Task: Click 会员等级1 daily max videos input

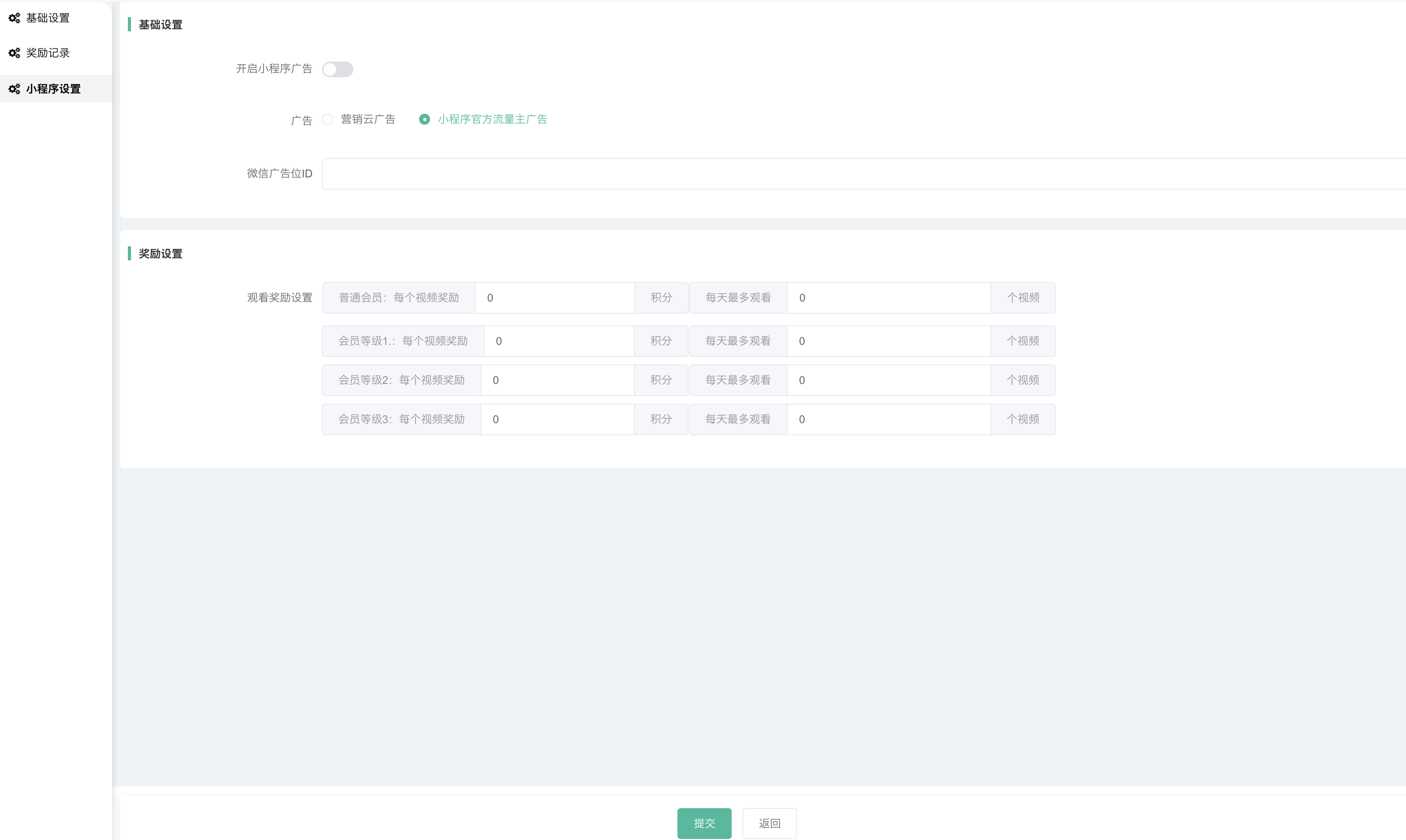Action: (888, 341)
